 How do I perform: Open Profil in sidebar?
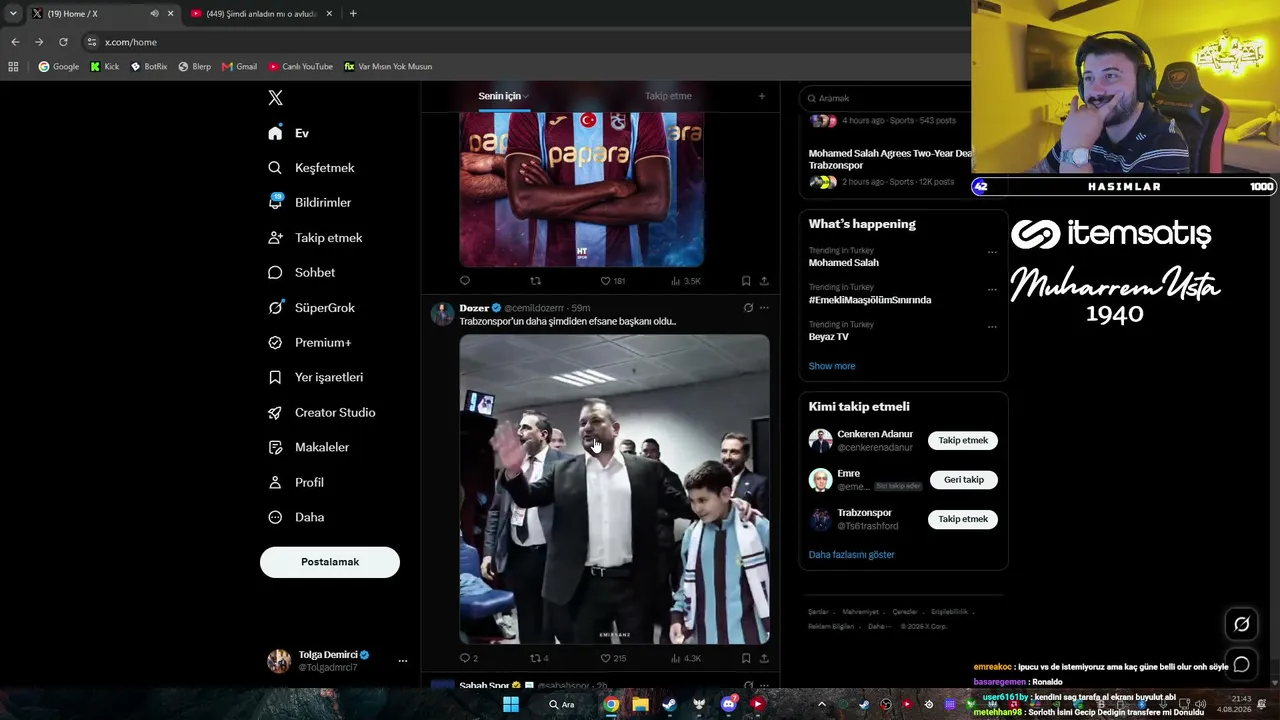296,482
